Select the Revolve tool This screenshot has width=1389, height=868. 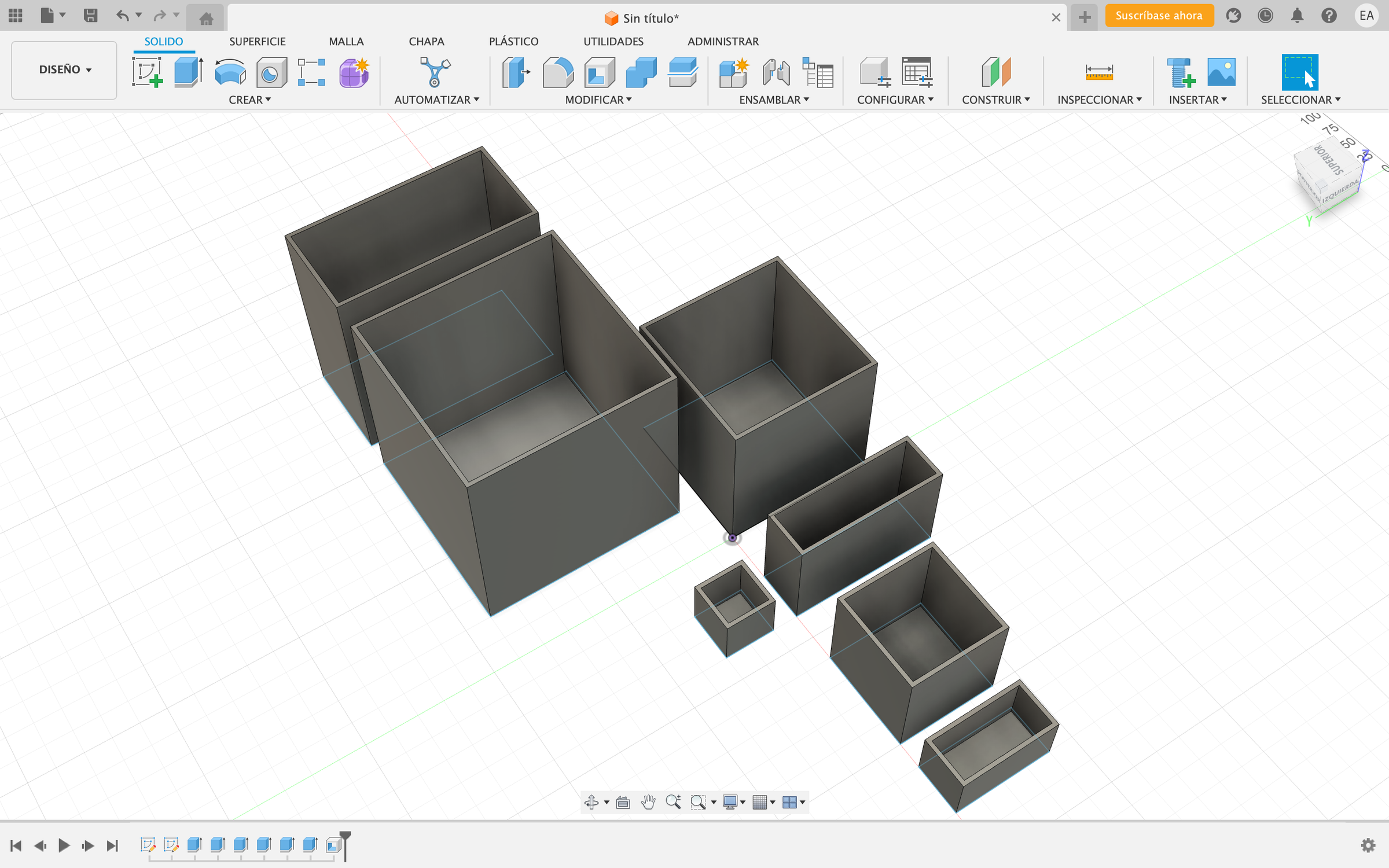pos(230,72)
